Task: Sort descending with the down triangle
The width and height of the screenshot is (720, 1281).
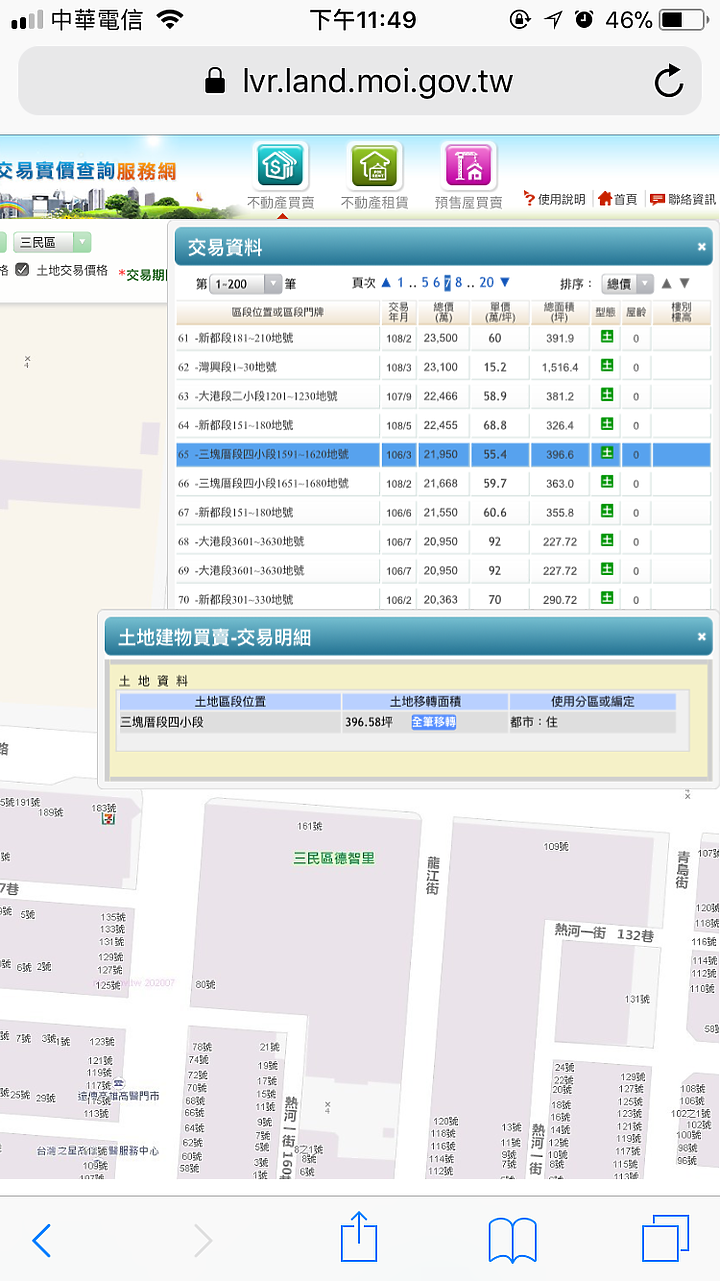Action: click(685, 283)
